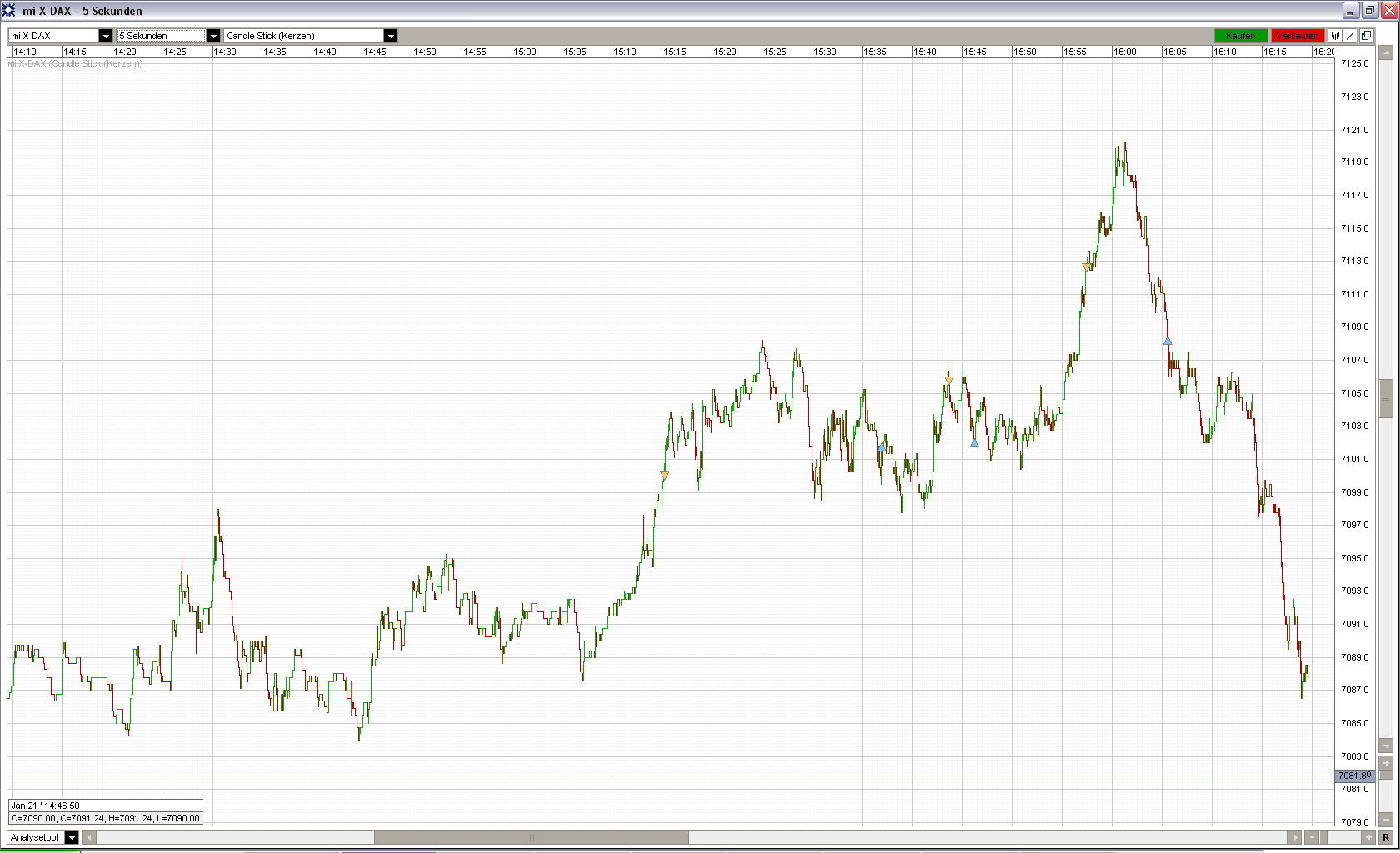This screenshot has width=1400, height=853.
Task: Click the horizontal zoom plus button
Action: tap(1367, 837)
